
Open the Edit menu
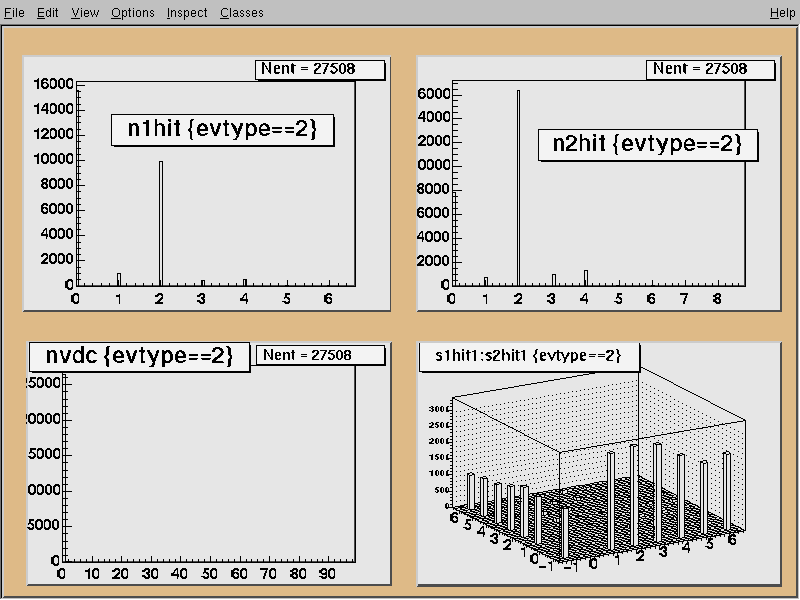[x=47, y=12]
